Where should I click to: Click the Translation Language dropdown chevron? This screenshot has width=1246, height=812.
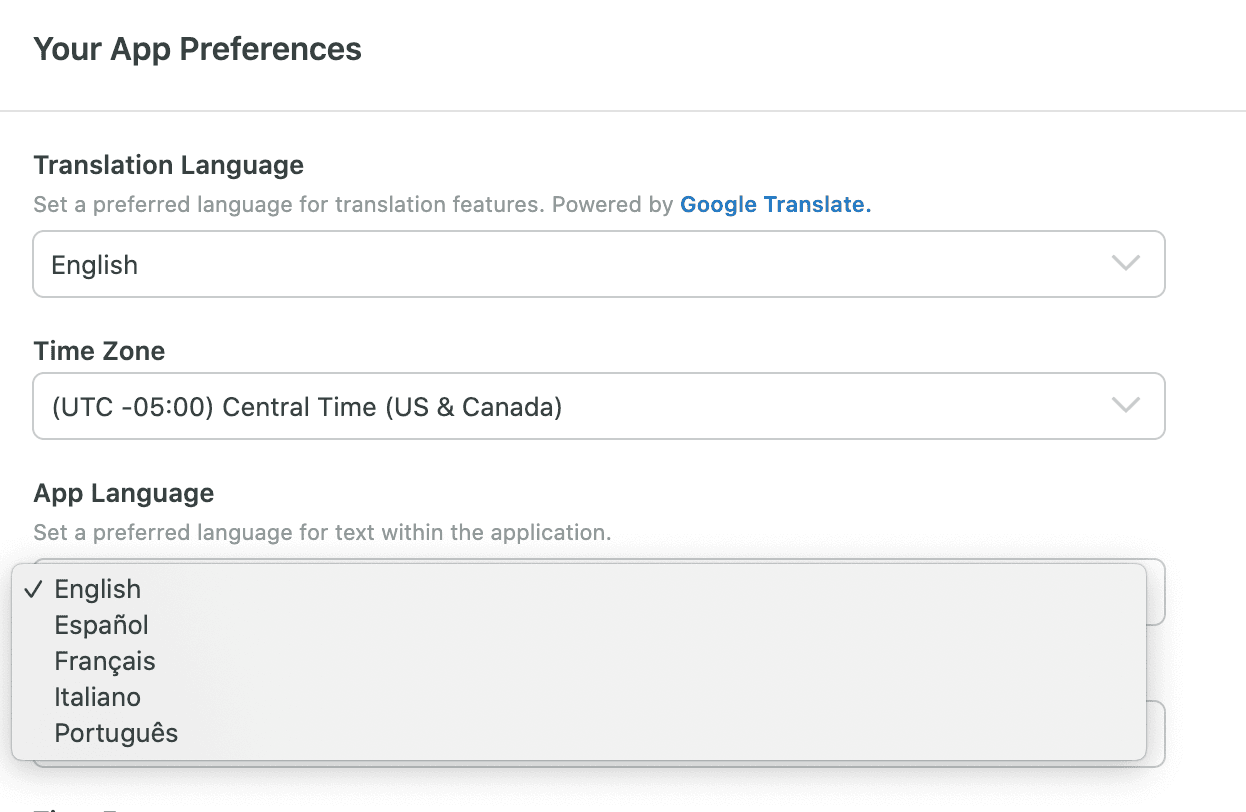tap(1125, 264)
